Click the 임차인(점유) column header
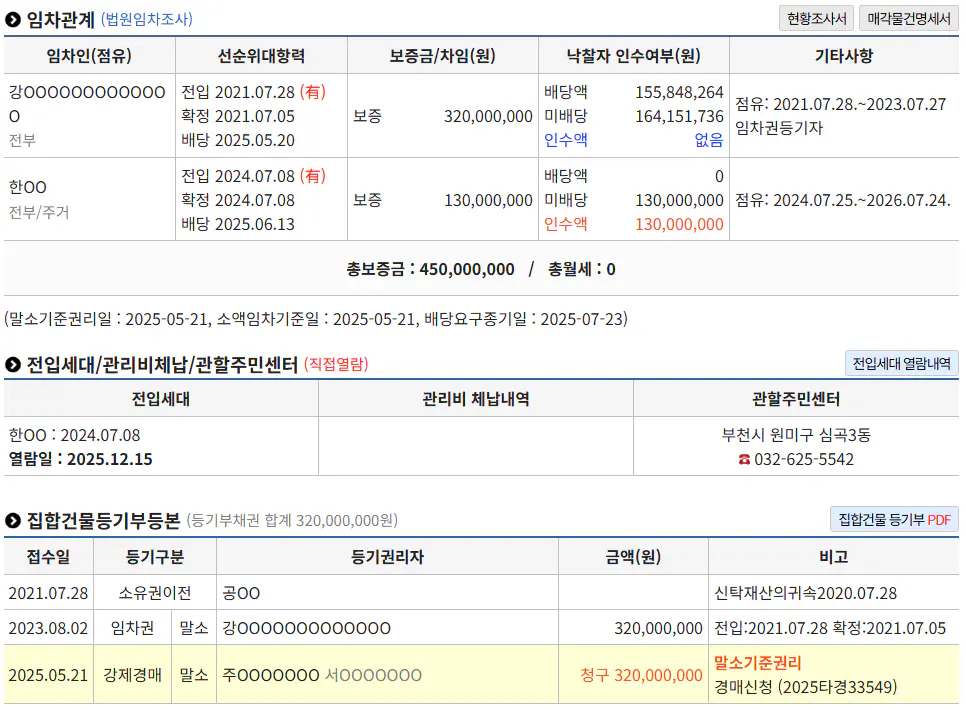The image size is (966, 710). (89, 55)
